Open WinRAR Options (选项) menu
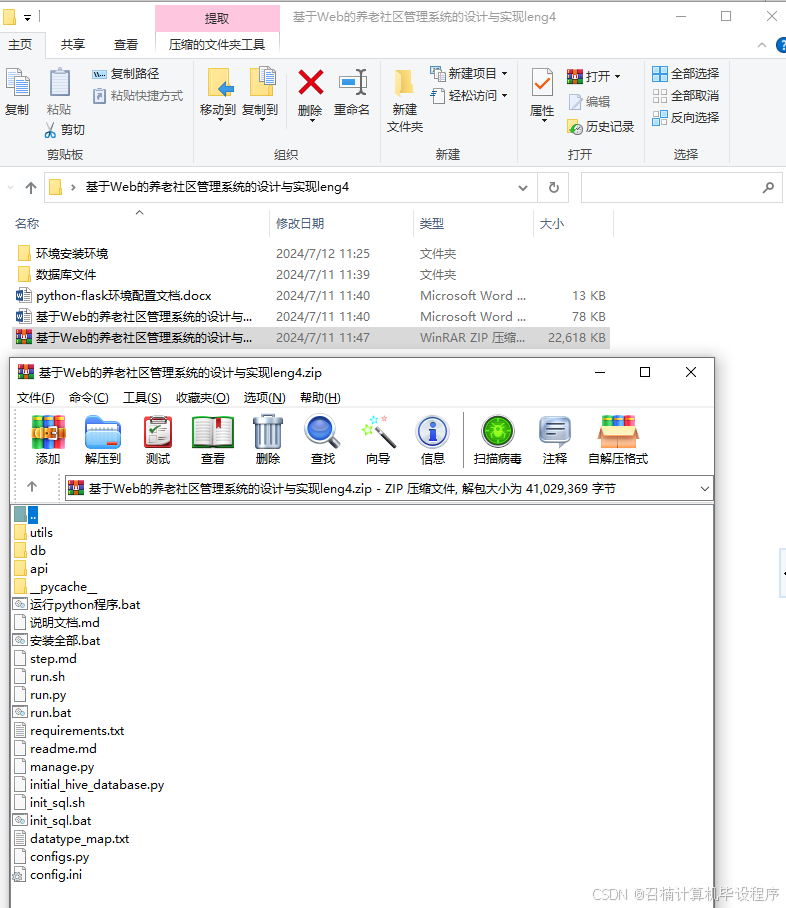Viewport: 786px width, 908px height. (265, 398)
